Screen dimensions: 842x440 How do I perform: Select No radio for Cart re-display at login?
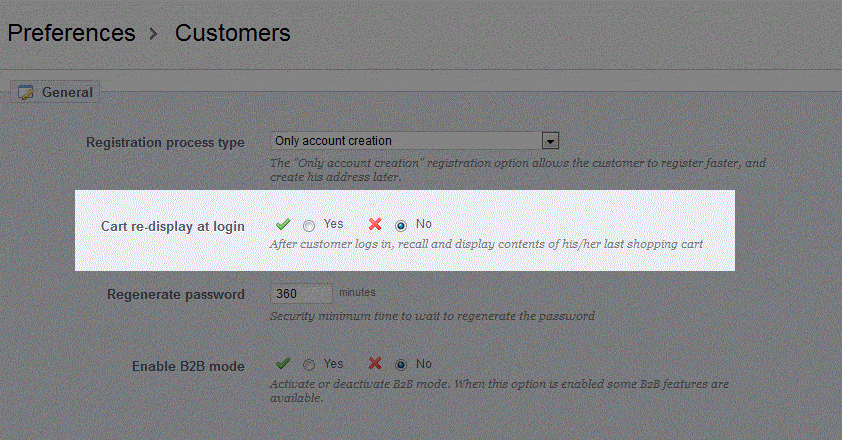click(401, 226)
